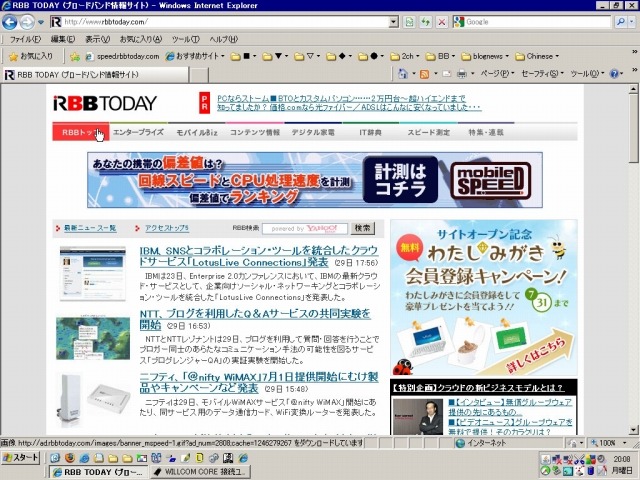This screenshot has width=640, height=480.
Task: Click the RBB検索 Yahoo search field
Action: pos(304,229)
